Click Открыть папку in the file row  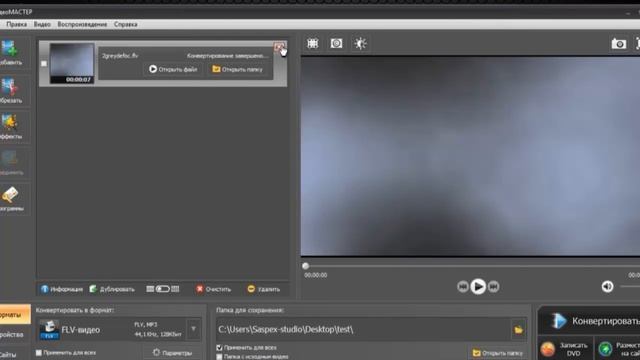point(238,69)
